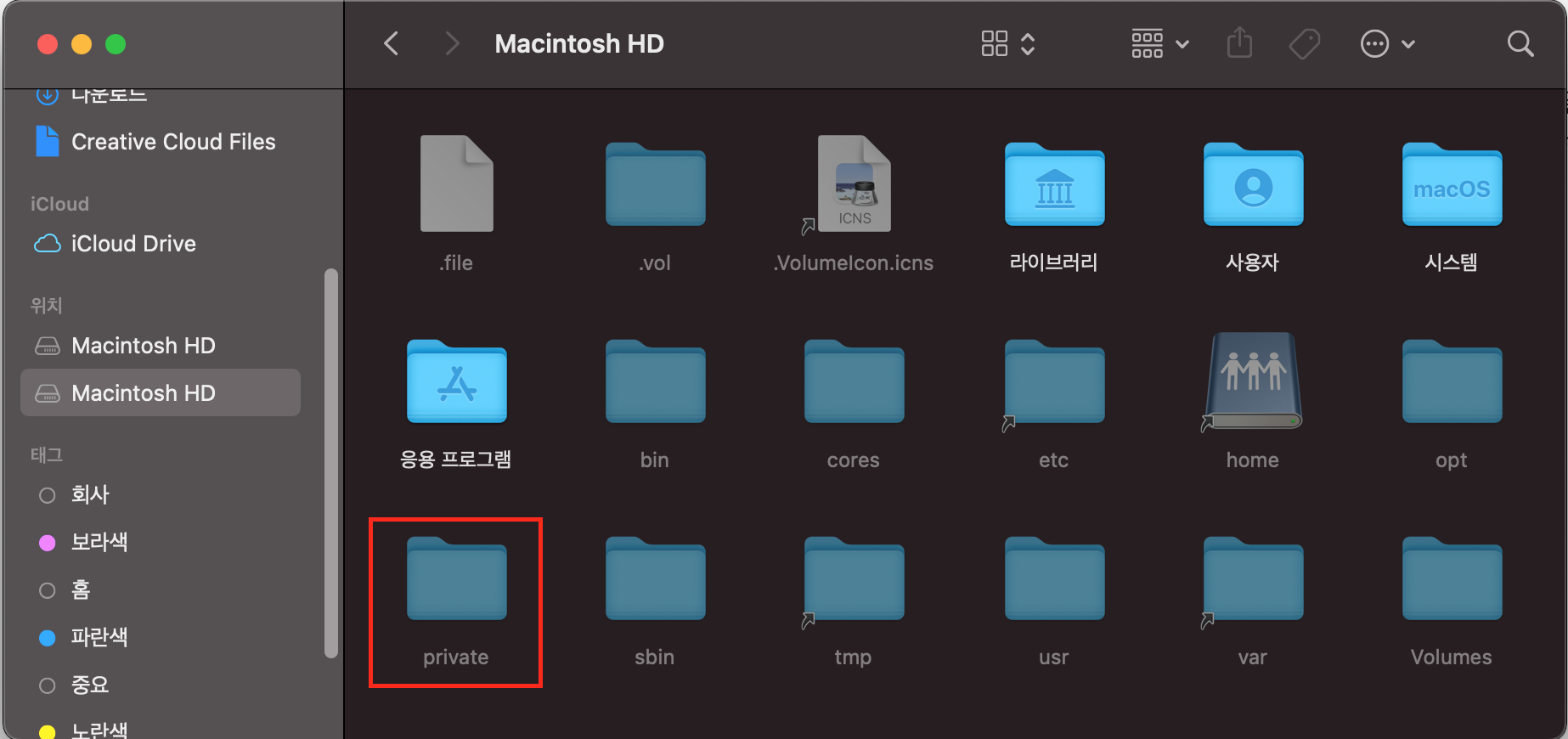1568x739 pixels.
Task: Open Finder search magnifier
Action: (1520, 43)
